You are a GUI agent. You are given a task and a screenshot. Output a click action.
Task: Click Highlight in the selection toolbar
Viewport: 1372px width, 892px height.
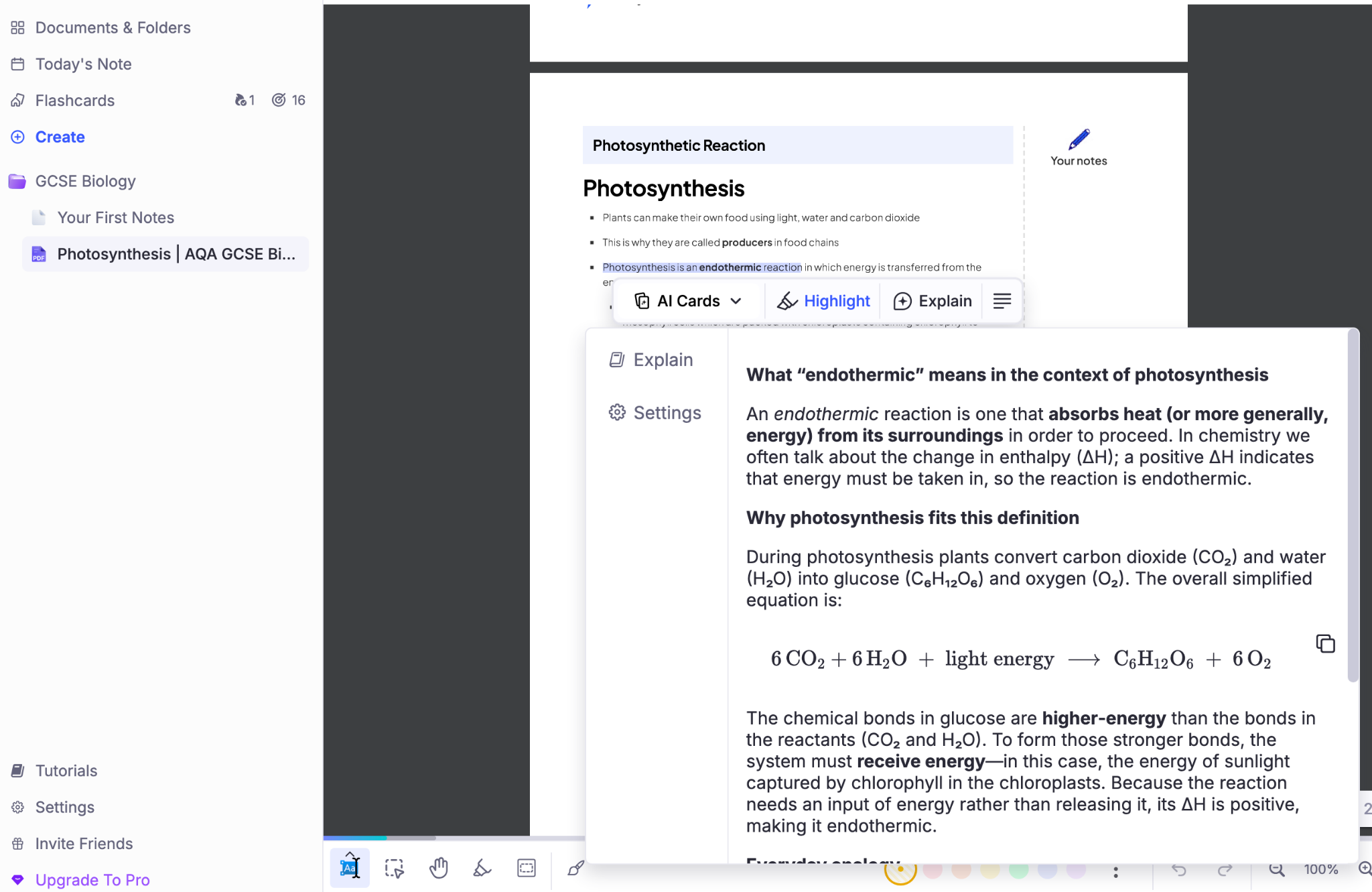click(823, 302)
